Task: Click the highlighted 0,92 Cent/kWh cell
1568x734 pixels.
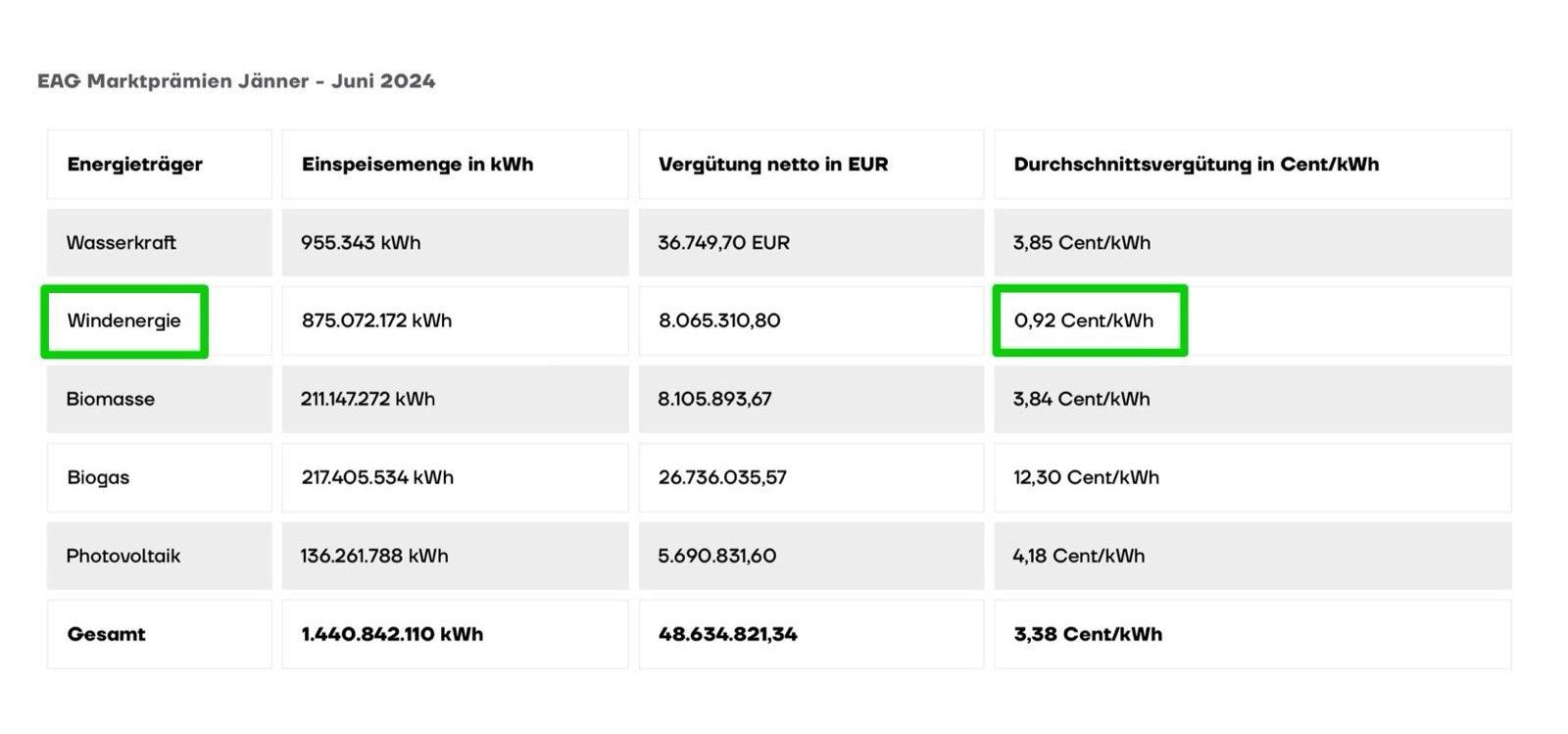Action: [x=1090, y=320]
